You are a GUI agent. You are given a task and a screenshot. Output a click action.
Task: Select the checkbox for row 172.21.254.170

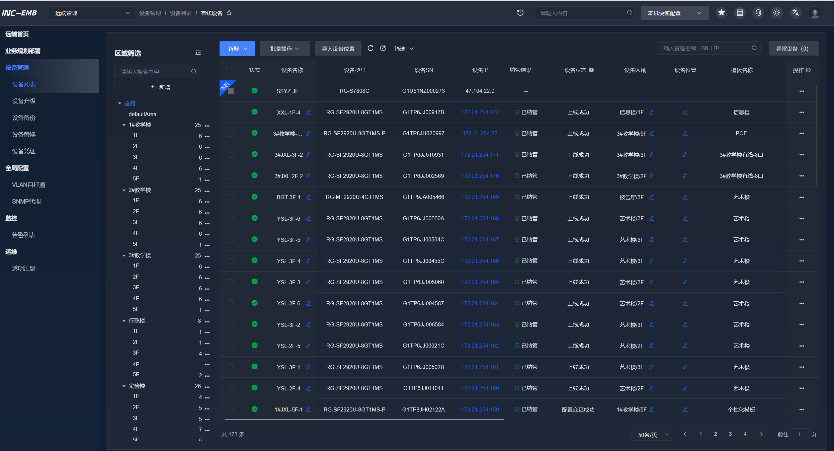tap(231, 176)
